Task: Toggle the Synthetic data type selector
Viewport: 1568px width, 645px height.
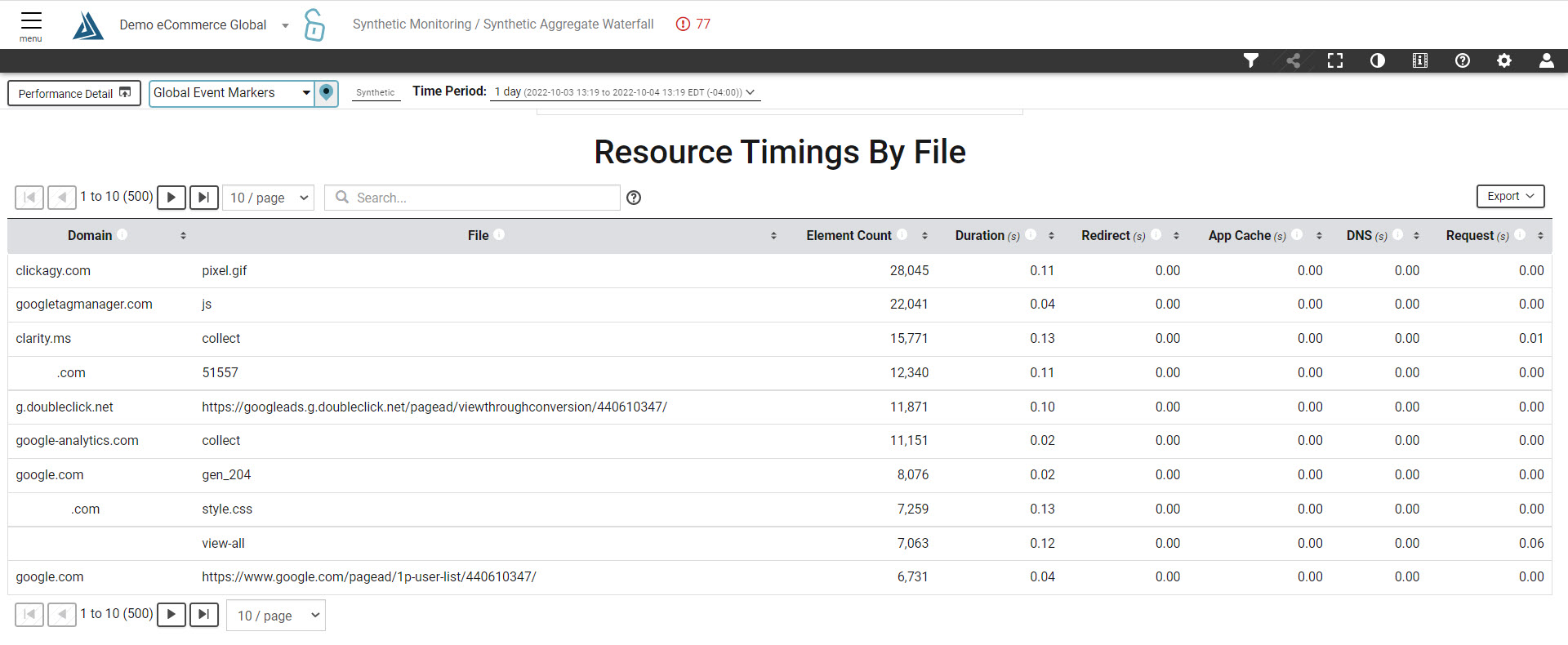Action: 376,92
